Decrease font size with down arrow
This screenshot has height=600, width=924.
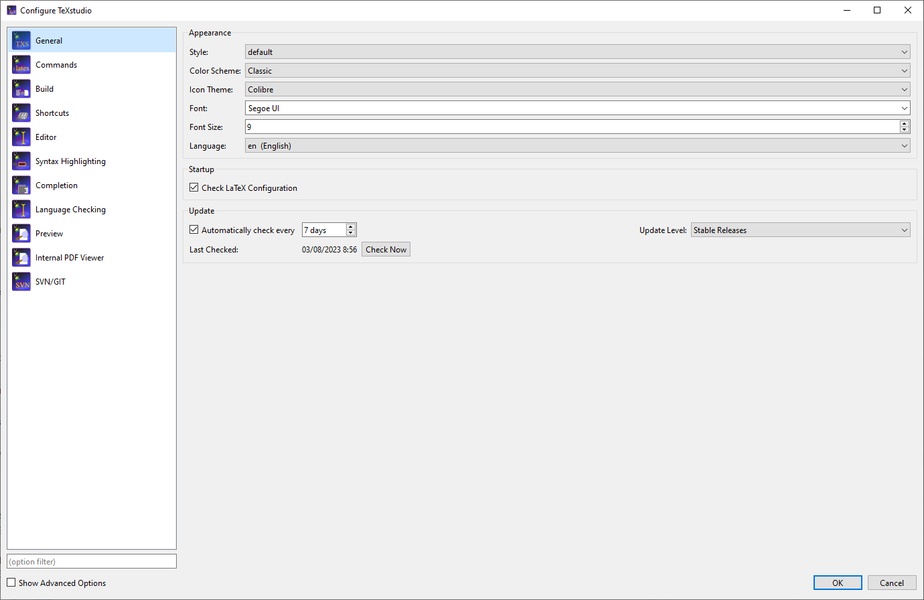[905, 130]
